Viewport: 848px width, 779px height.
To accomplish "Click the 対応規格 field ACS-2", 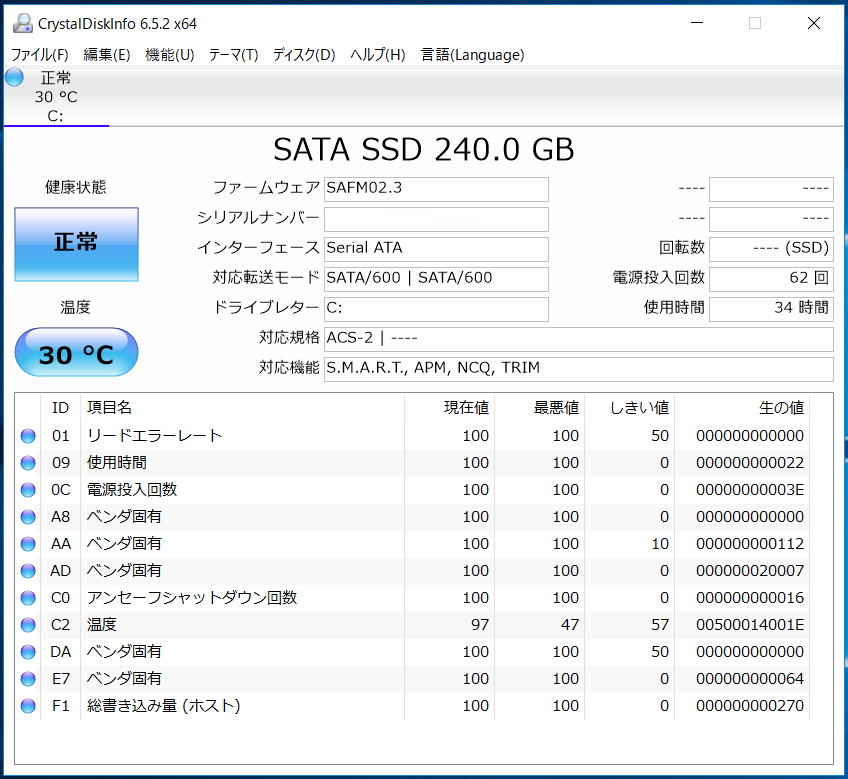I will 579,339.
